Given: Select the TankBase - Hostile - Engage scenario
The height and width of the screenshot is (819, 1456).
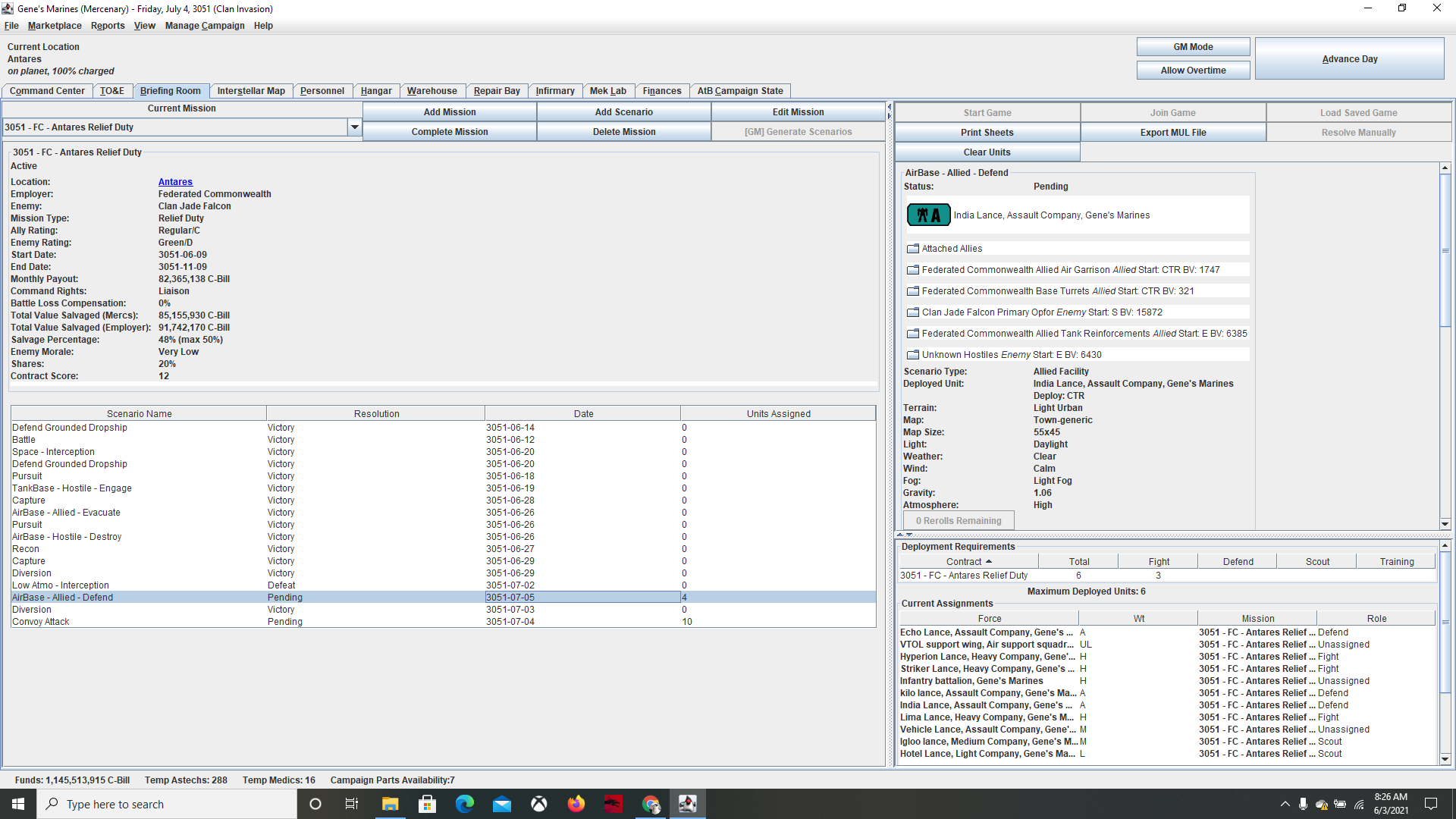Looking at the screenshot, I should click(444, 488).
